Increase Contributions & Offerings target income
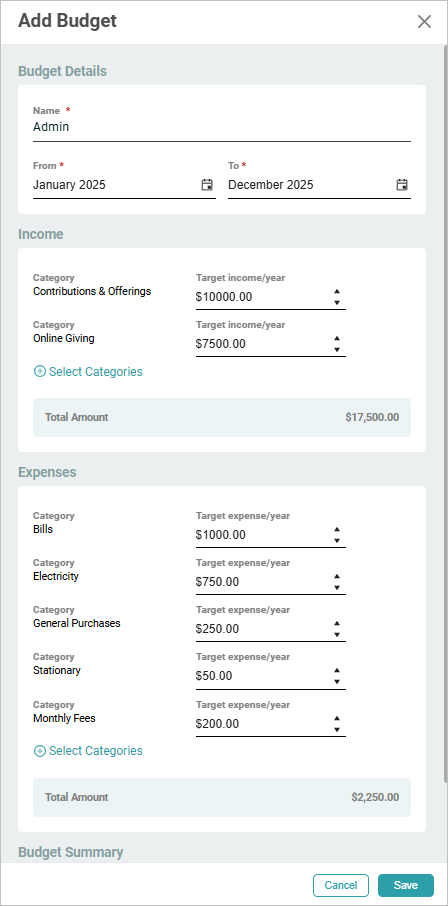The height and width of the screenshot is (906, 448). coord(337,291)
